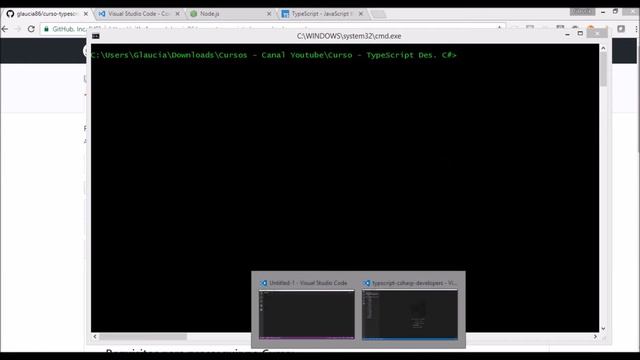Click the cmd vertical scrollbar up arrow

(x=603, y=48)
